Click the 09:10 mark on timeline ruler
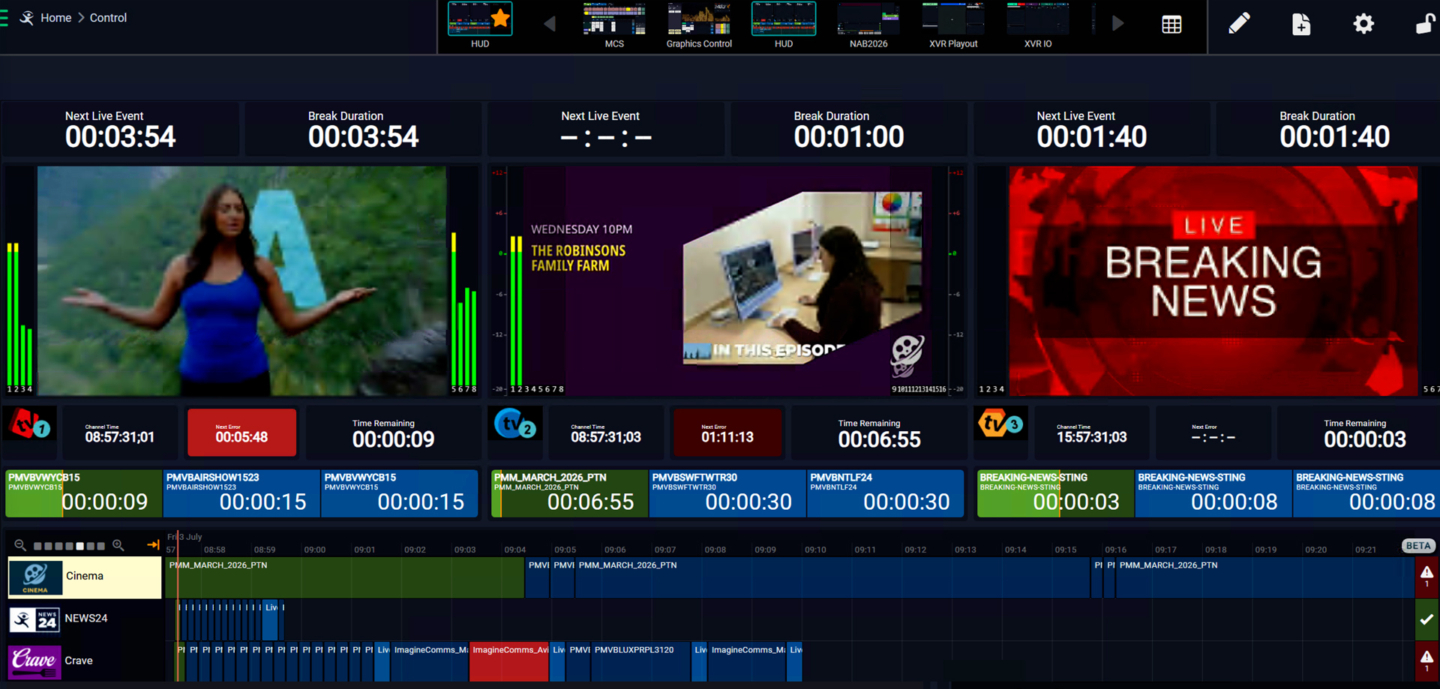This screenshot has width=1440, height=689. (815, 550)
